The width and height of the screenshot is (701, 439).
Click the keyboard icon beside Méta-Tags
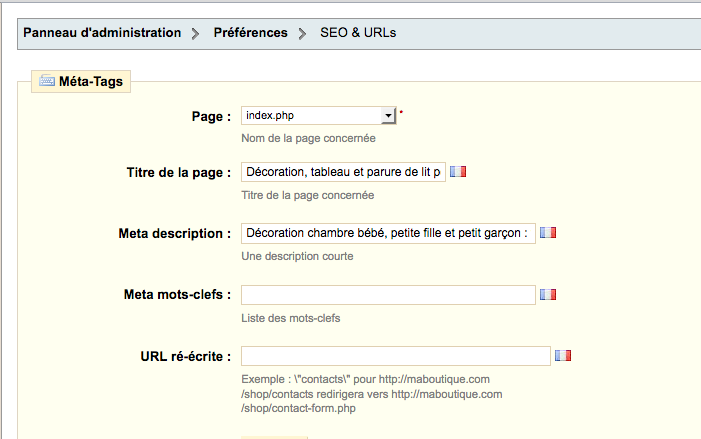point(47,81)
